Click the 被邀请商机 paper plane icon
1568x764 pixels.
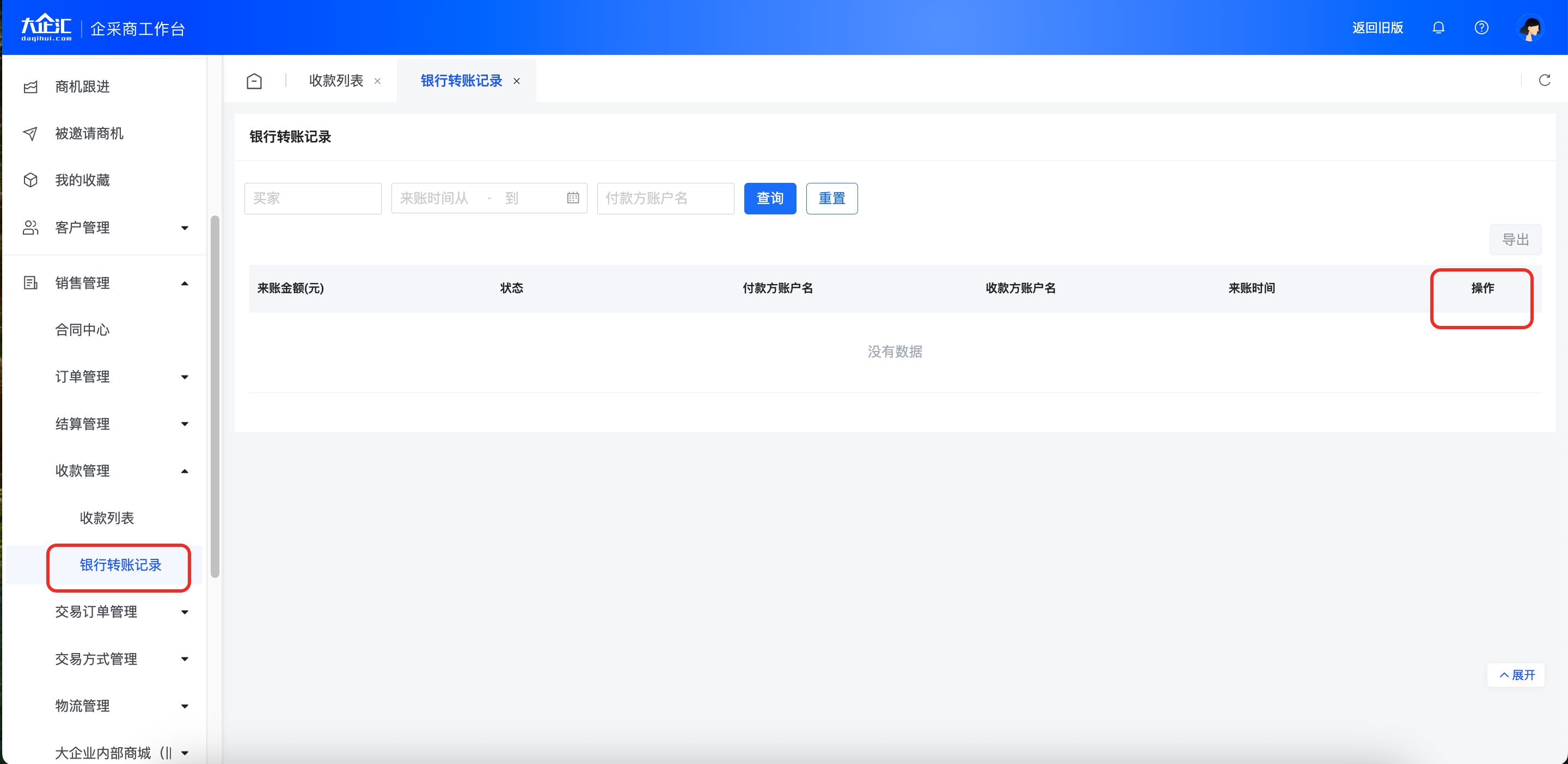coord(30,133)
